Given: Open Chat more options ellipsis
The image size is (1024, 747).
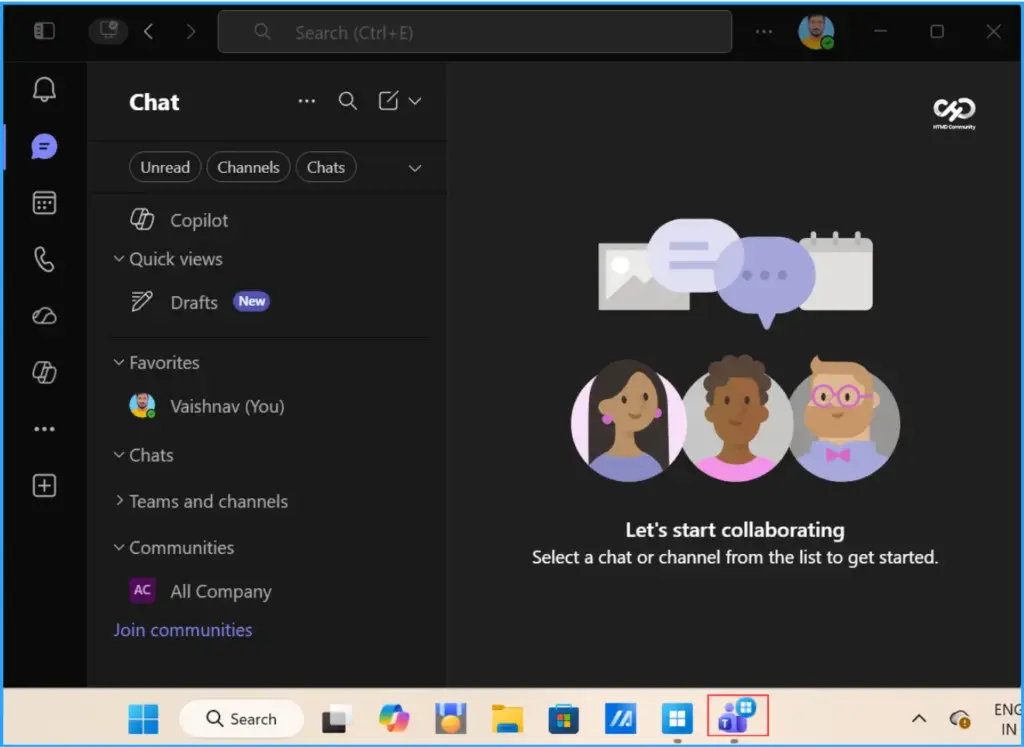Looking at the screenshot, I should 307,101.
